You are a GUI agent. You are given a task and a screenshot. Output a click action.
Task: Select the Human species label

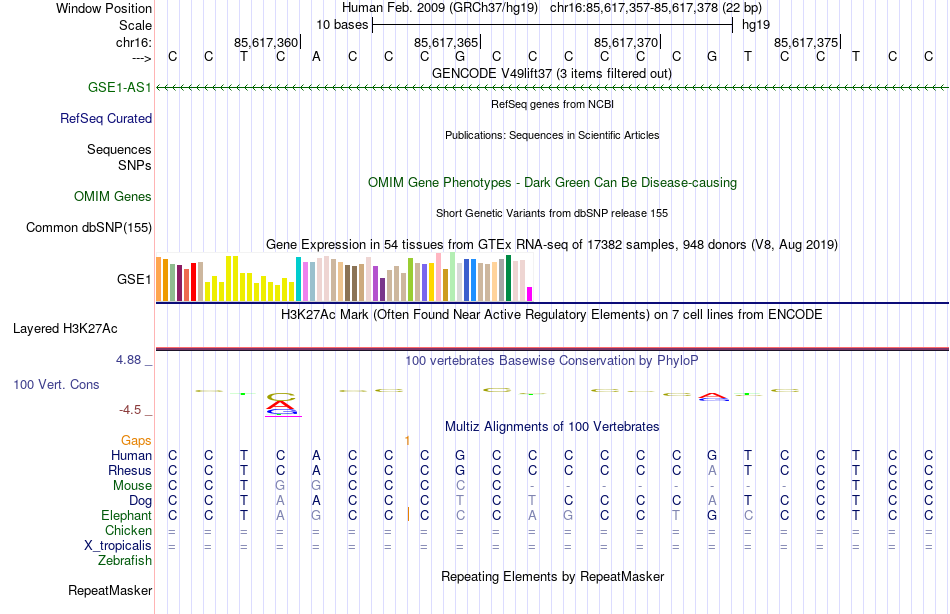click(131, 455)
